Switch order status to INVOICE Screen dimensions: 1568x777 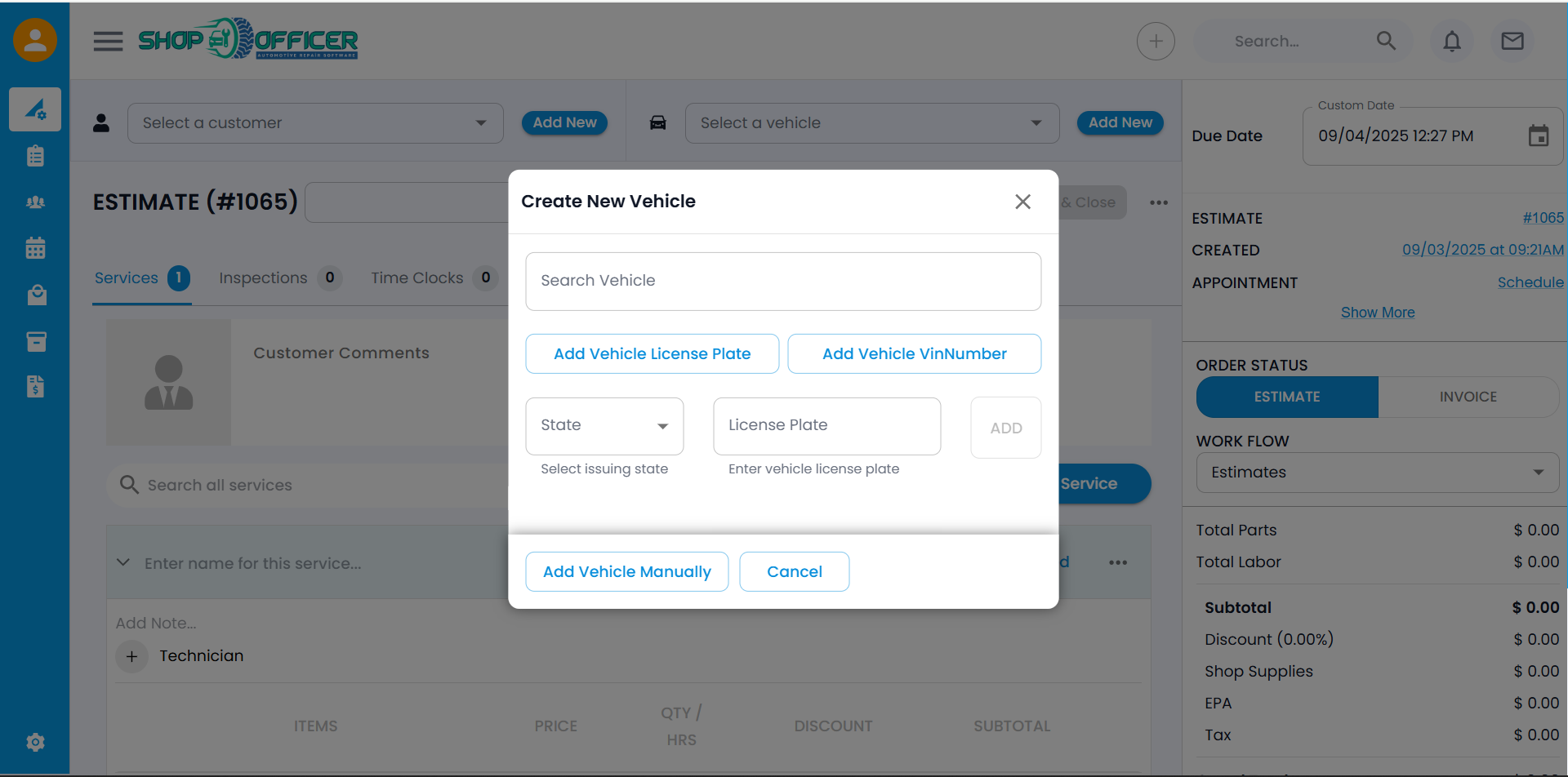(x=1468, y=397)
